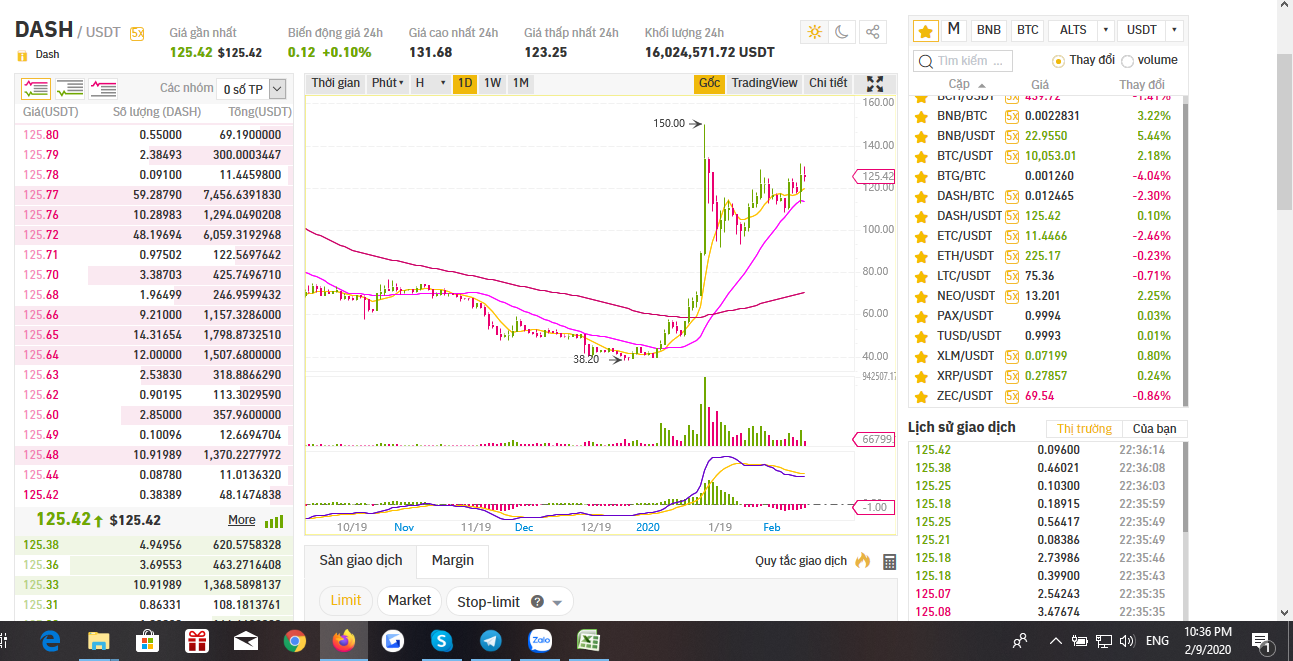This screenshot has width=1293, height=661.
Task: Select 1W chart interval
Action: pyautogui.click(x=492, y=83)
